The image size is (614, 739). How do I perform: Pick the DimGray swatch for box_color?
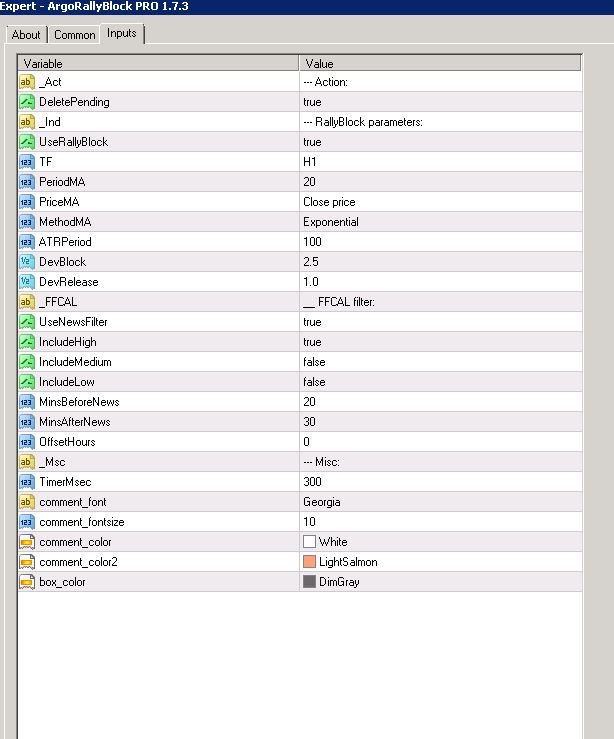(x=309, y=582)
